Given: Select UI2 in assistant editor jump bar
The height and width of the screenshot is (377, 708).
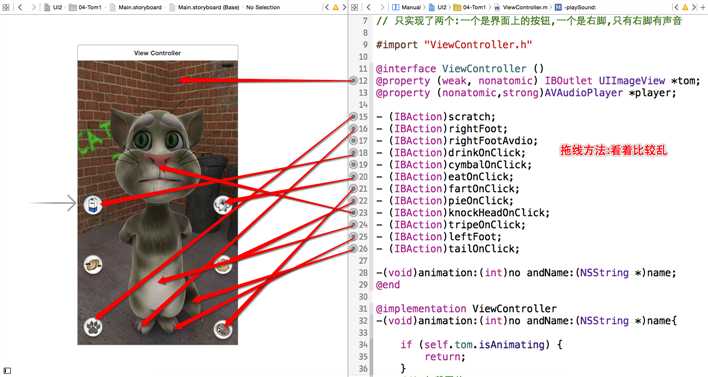Looking at the screenshot, I should point(438,7).
